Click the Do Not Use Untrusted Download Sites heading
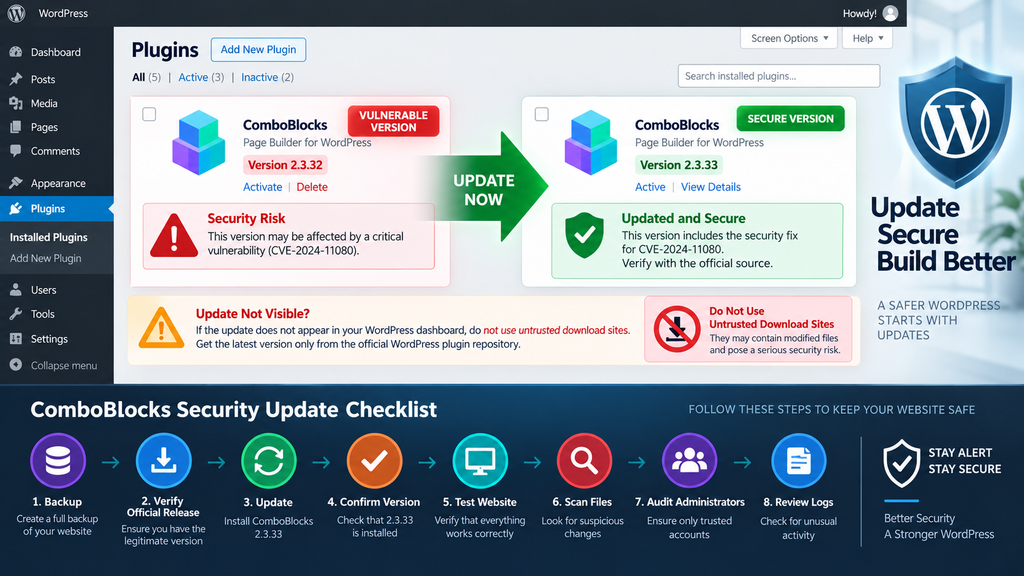The height and width of the screenshot is (576, 1024). pos(771,317)
